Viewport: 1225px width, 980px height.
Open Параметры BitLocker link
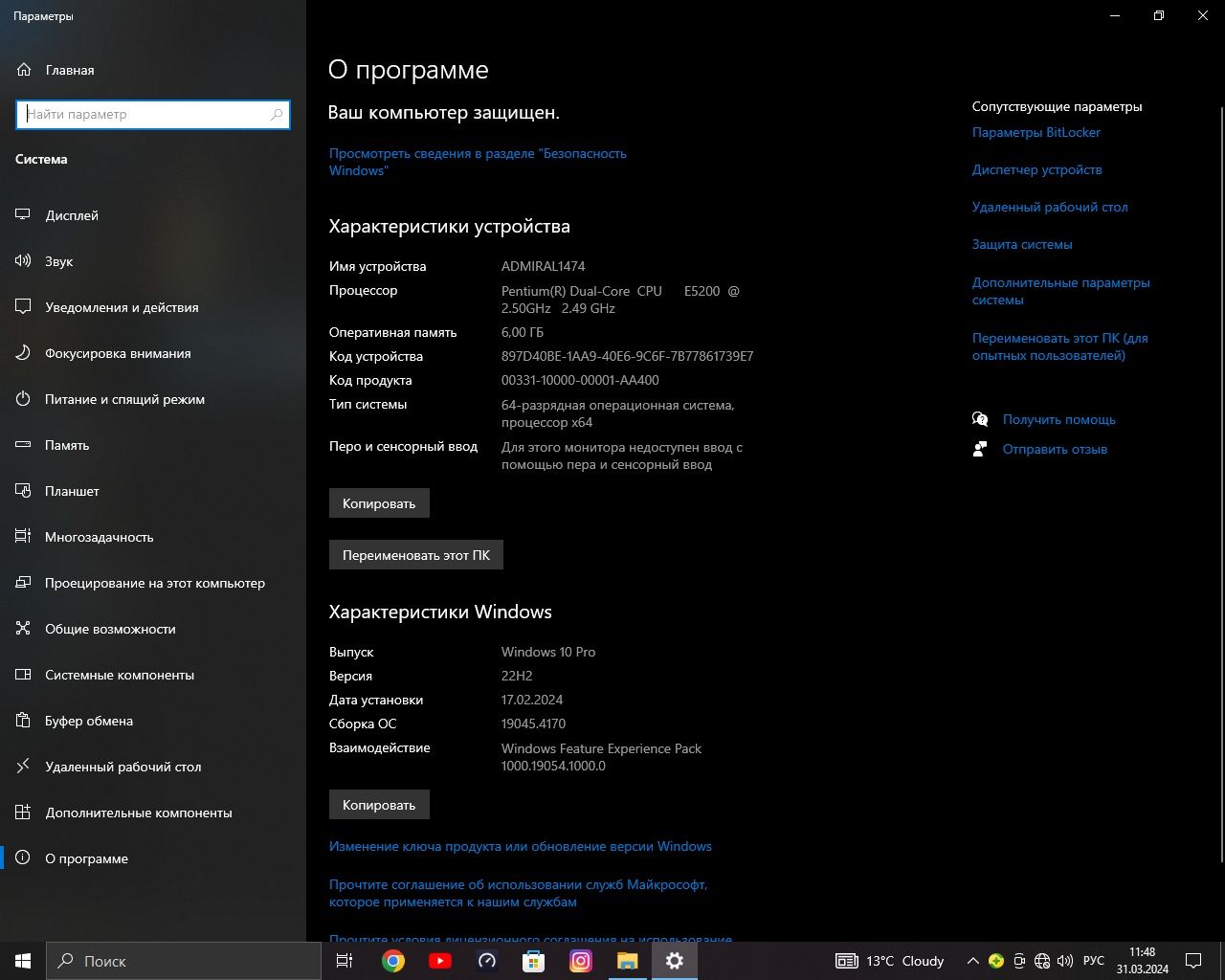pos(1036,132)
